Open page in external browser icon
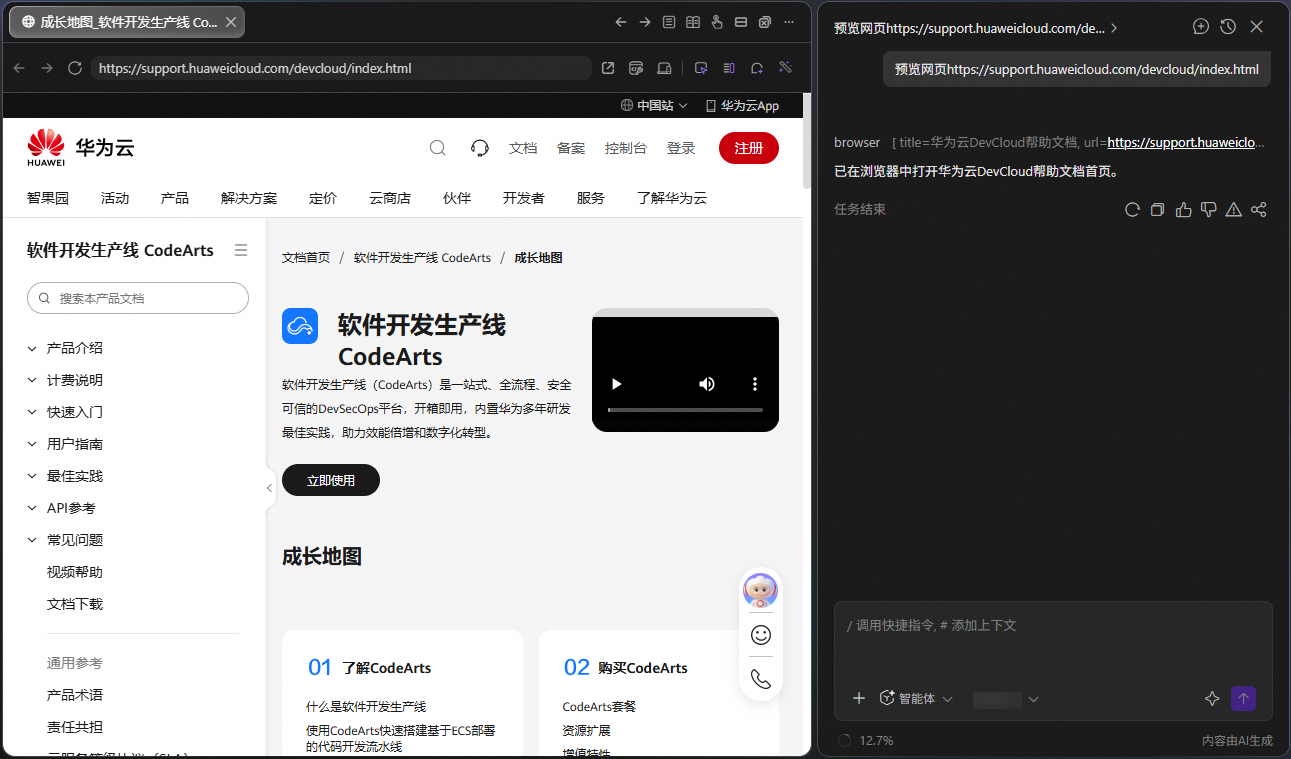1291x759 pixels. pos(608,68)
